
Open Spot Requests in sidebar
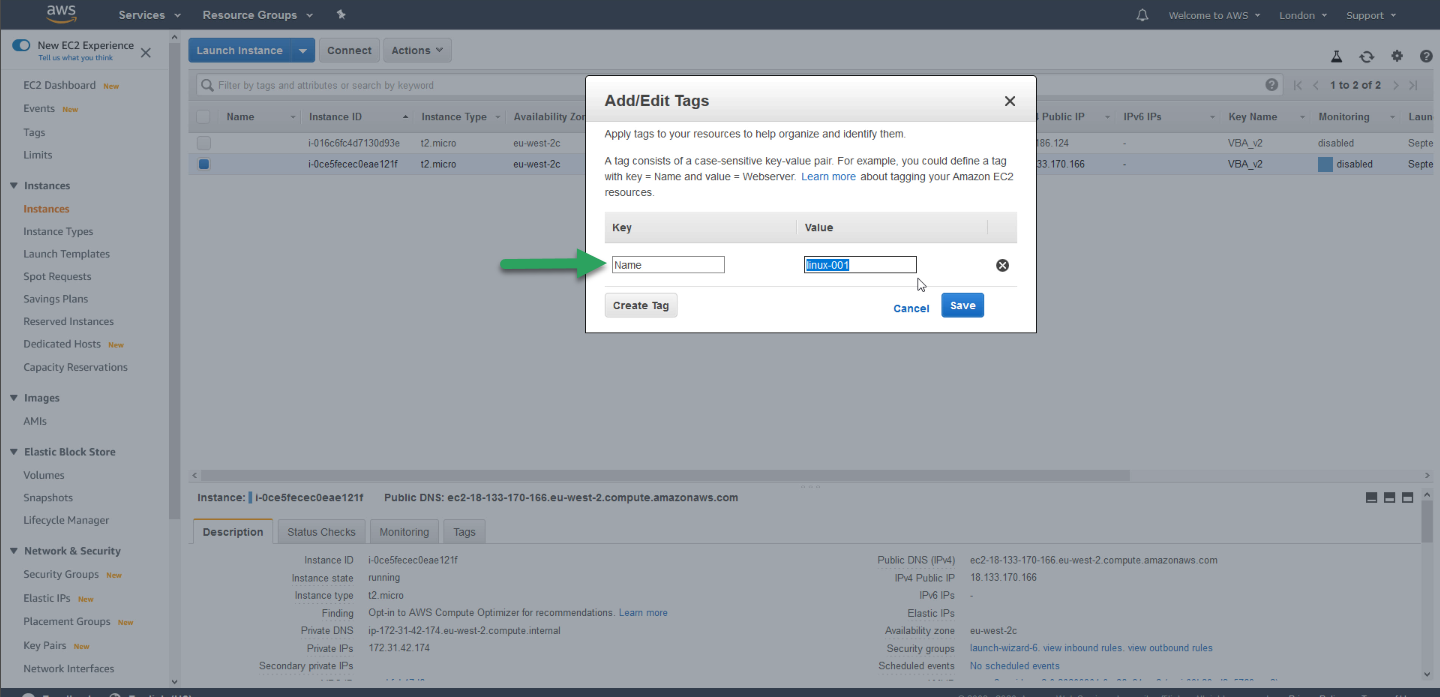tap(57, 276)
